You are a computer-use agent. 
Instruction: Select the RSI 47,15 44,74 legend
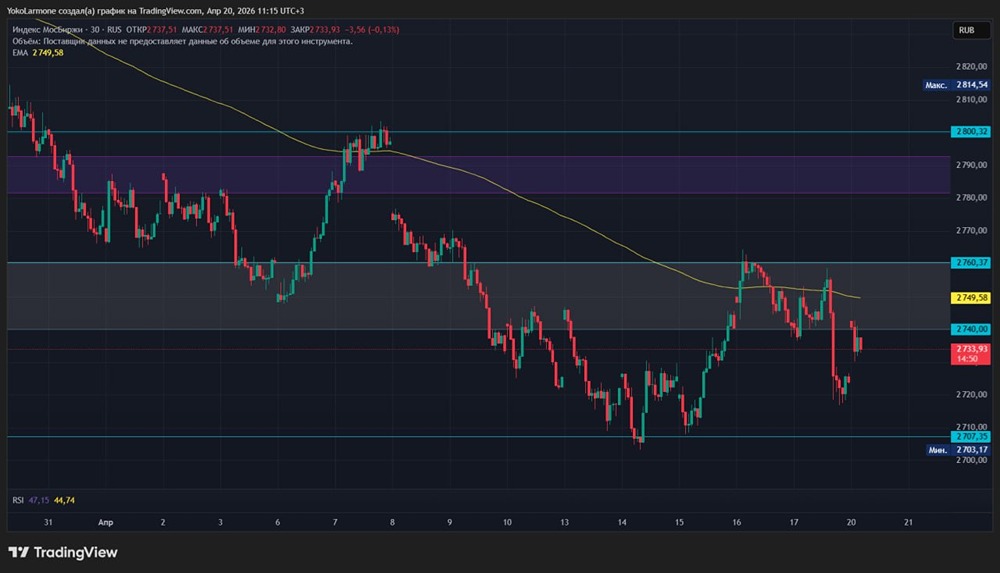pyautogui.click(x=43, y=500)
